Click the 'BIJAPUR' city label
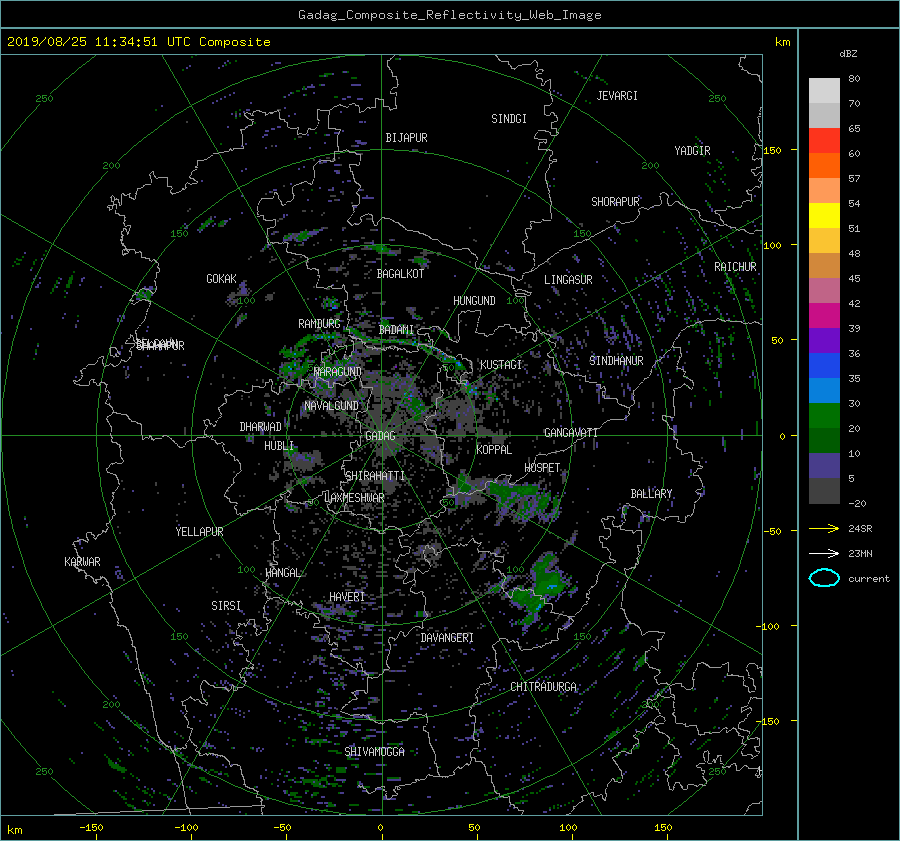The height and width of the screenshot is (841, 900). [406, 138]
